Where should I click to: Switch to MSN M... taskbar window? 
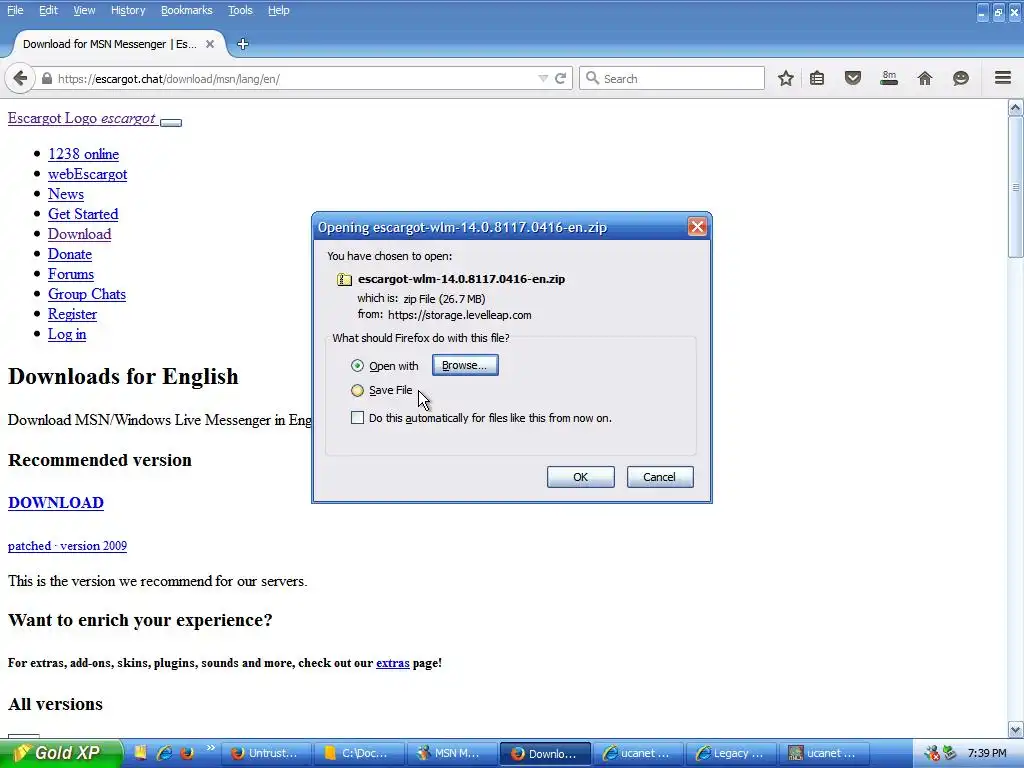(451, 753)
